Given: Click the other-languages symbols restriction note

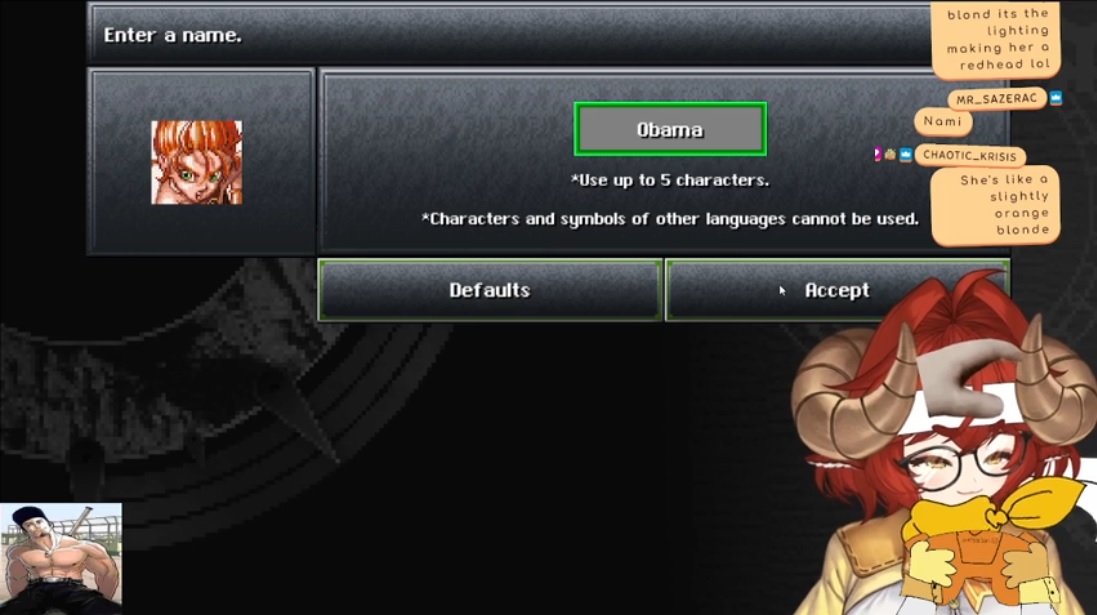Looking at the screenshot, I should (x=670, y=219).
